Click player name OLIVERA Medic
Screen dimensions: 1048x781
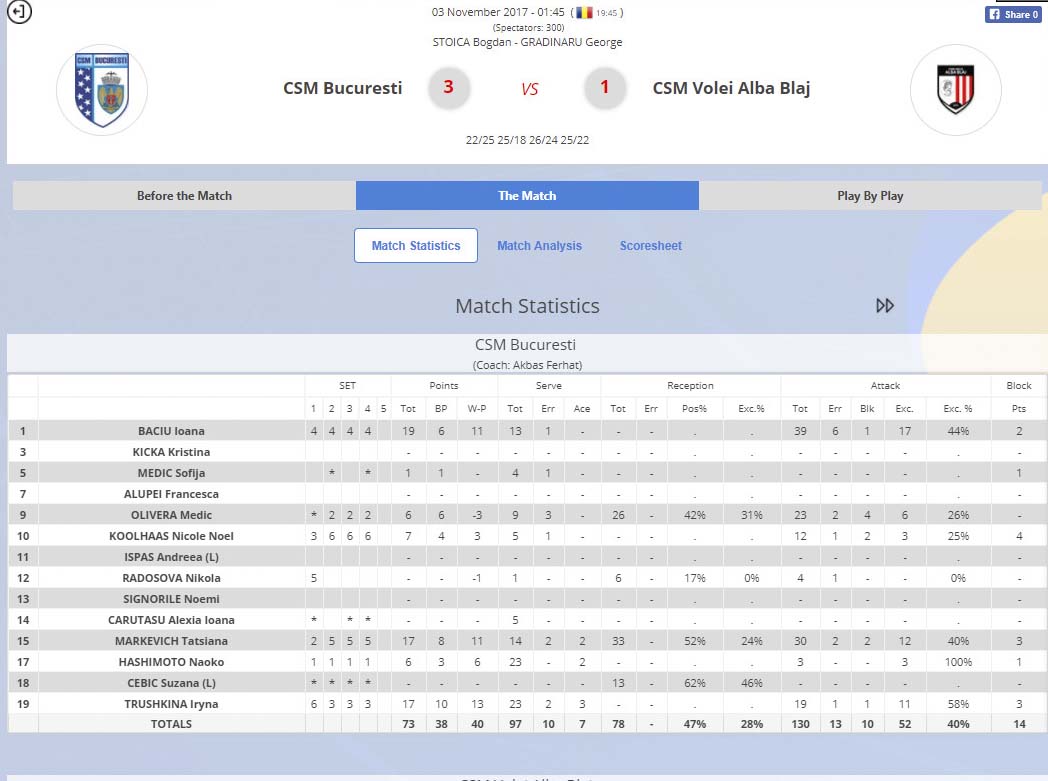tap(171, 515)
